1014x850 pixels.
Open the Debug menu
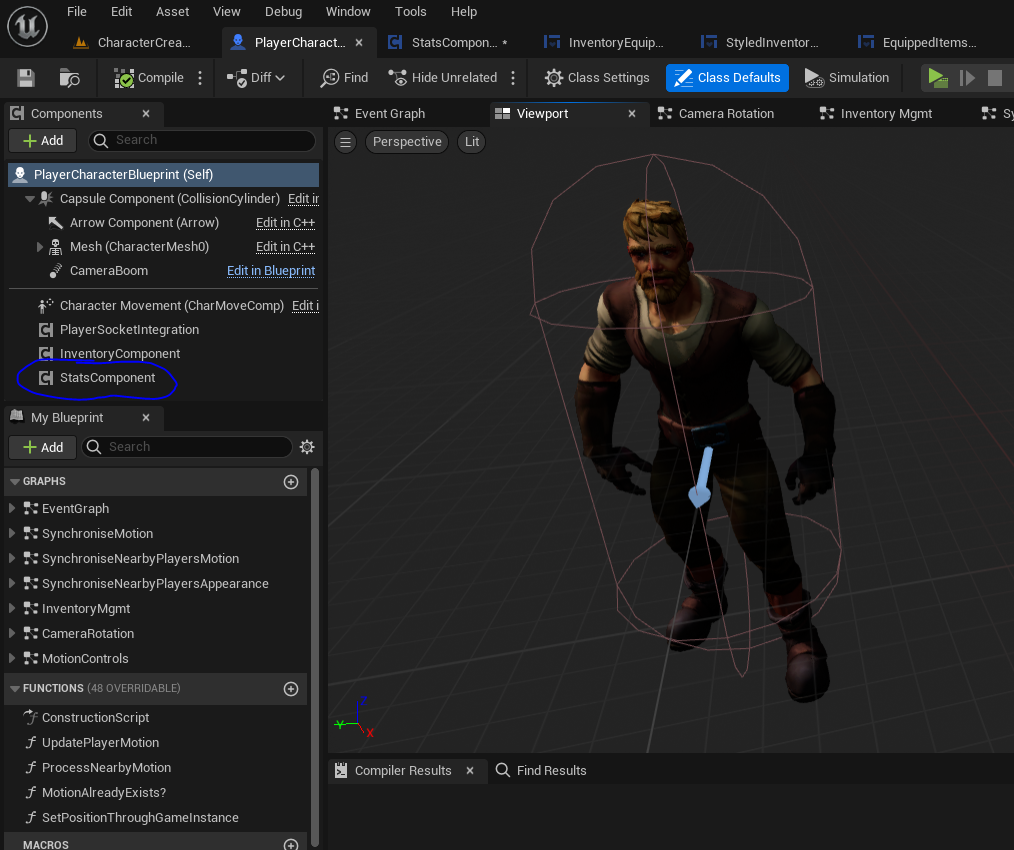[x=283, y=12]
